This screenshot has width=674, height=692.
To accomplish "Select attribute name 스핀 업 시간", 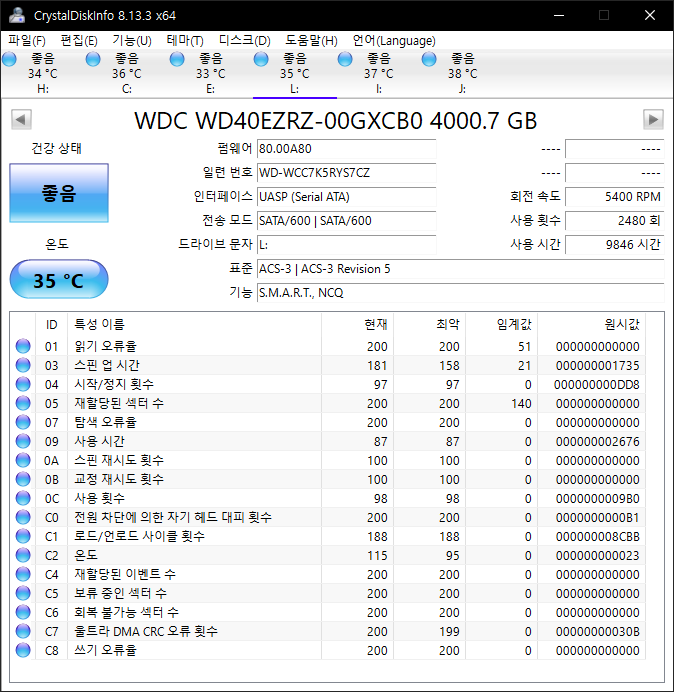I will 107,365.
